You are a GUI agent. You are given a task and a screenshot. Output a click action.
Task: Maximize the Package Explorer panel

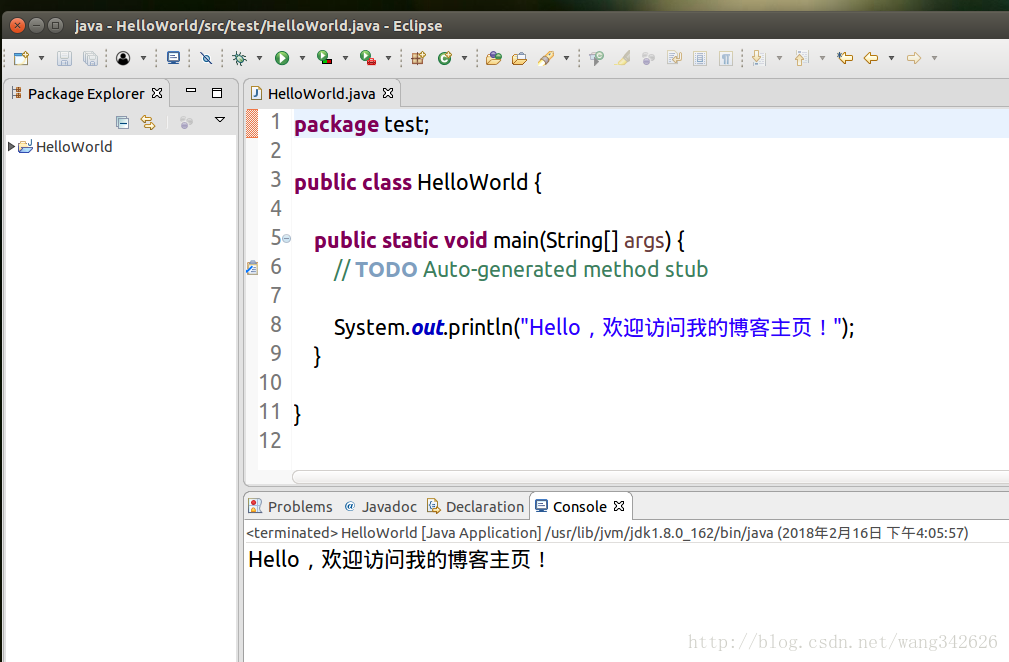click(217, 93)
